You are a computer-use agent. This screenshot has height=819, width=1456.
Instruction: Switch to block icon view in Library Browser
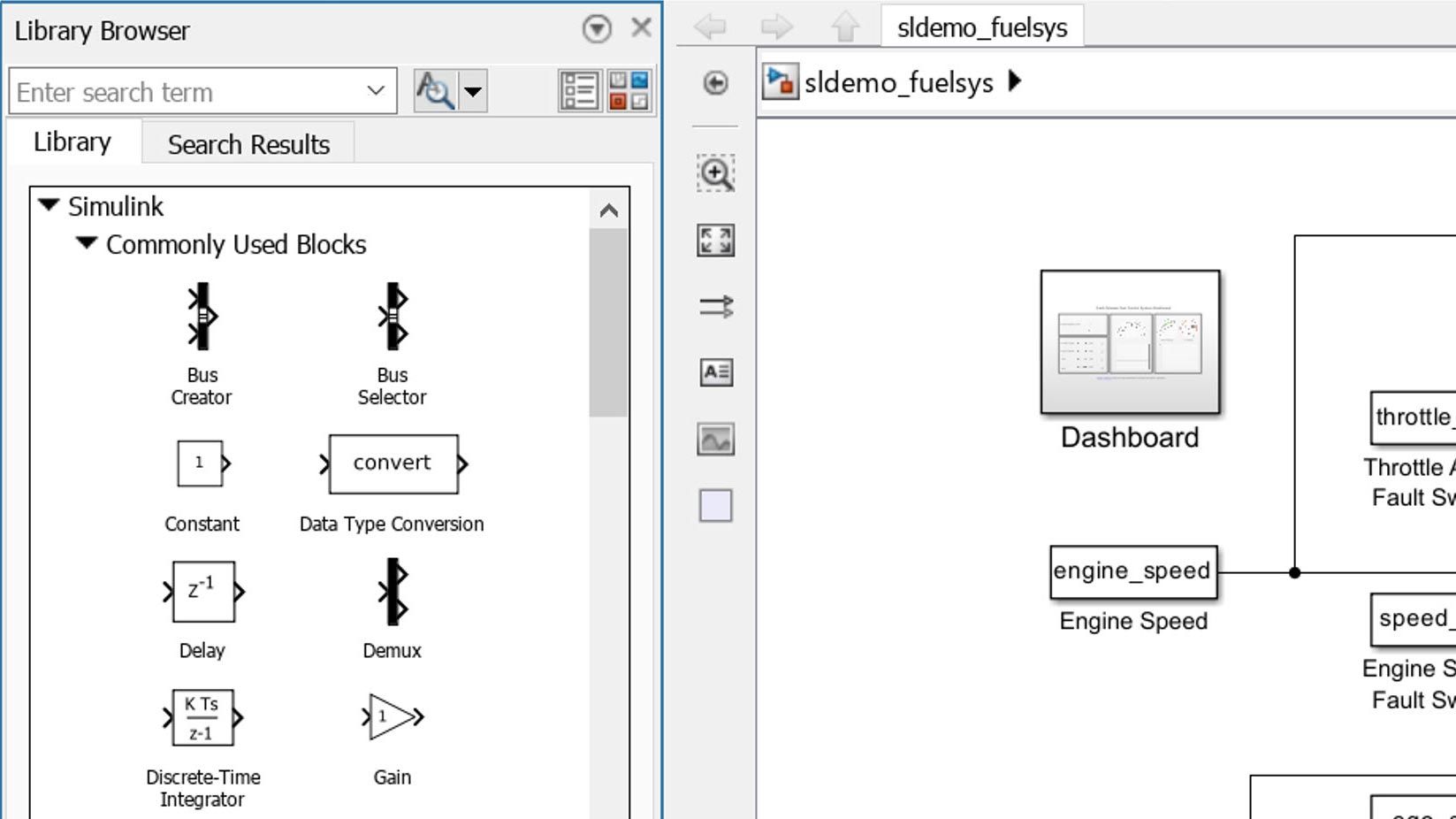(631, 88)
